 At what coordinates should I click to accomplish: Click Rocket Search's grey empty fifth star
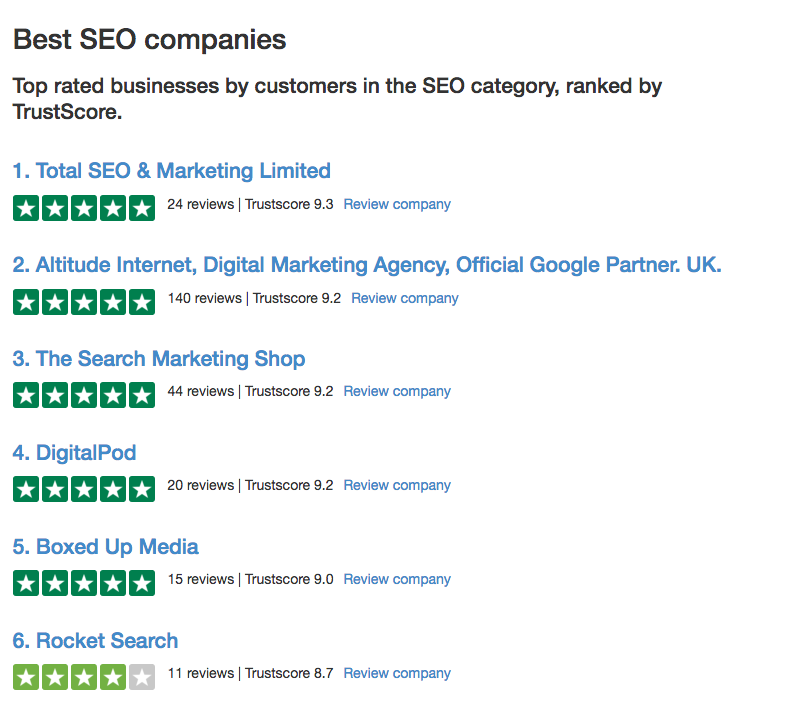[x=142, y=677]
